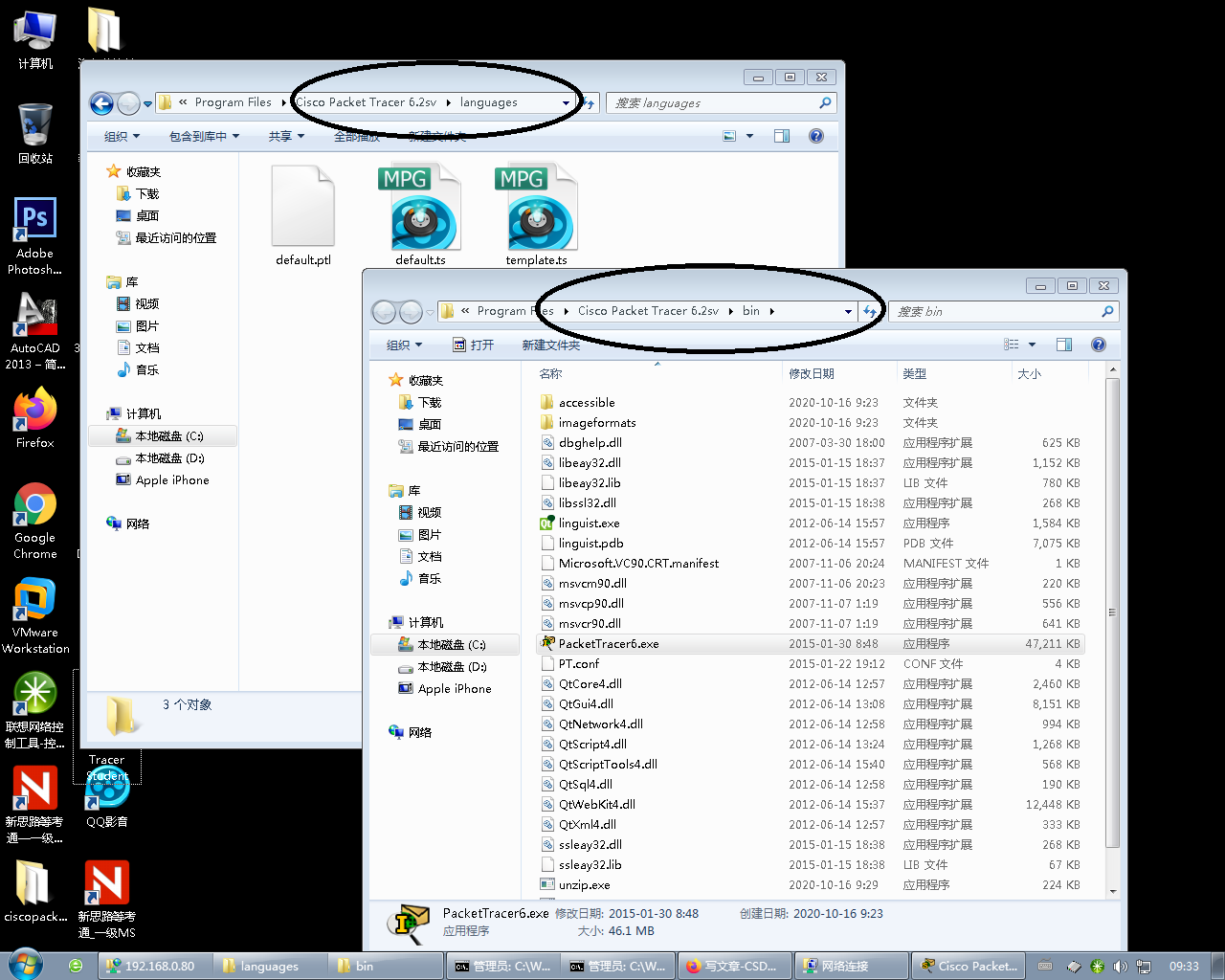
Task: Click the Windows Start button
Action: pyautogui.click(x=25, y=965)
